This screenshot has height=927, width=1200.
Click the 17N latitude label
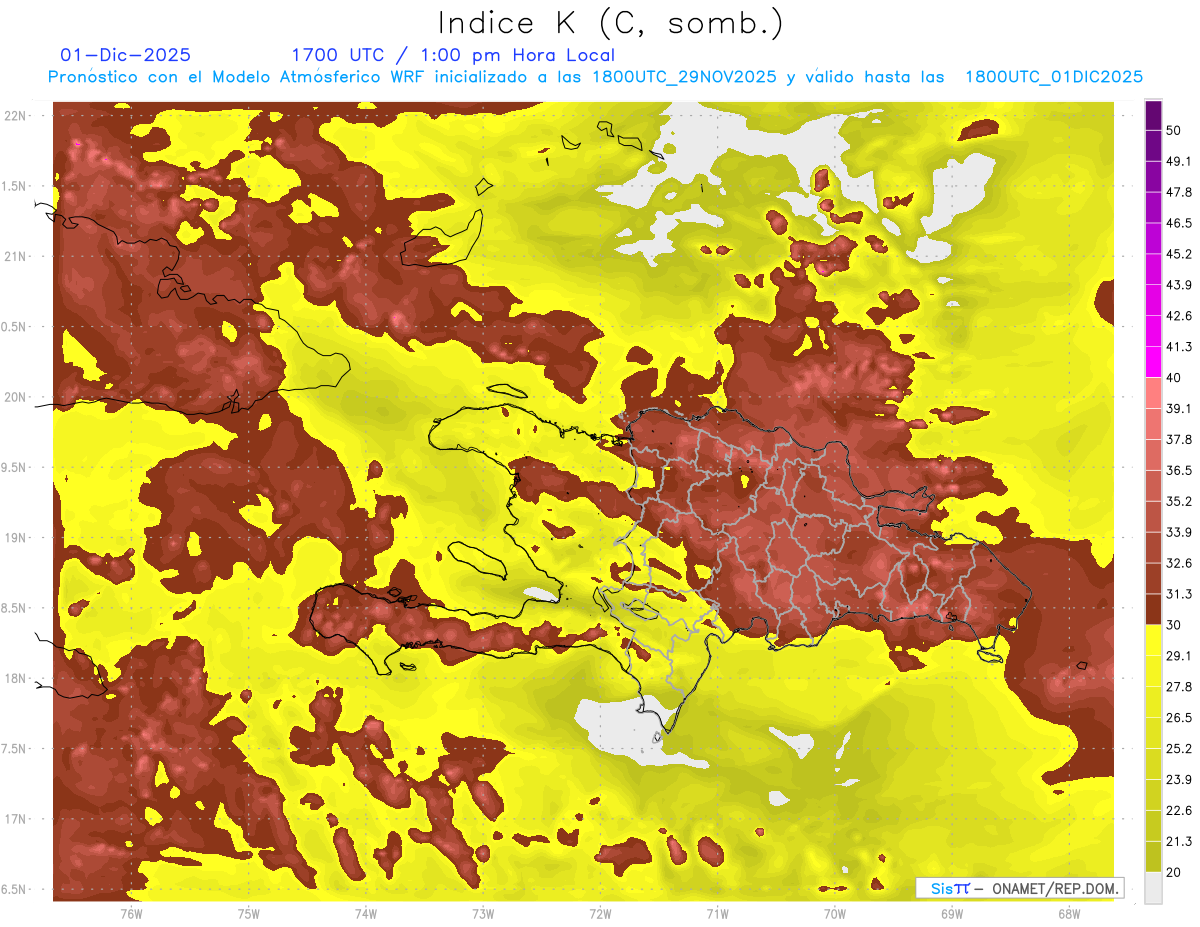[x=15, y=819]
